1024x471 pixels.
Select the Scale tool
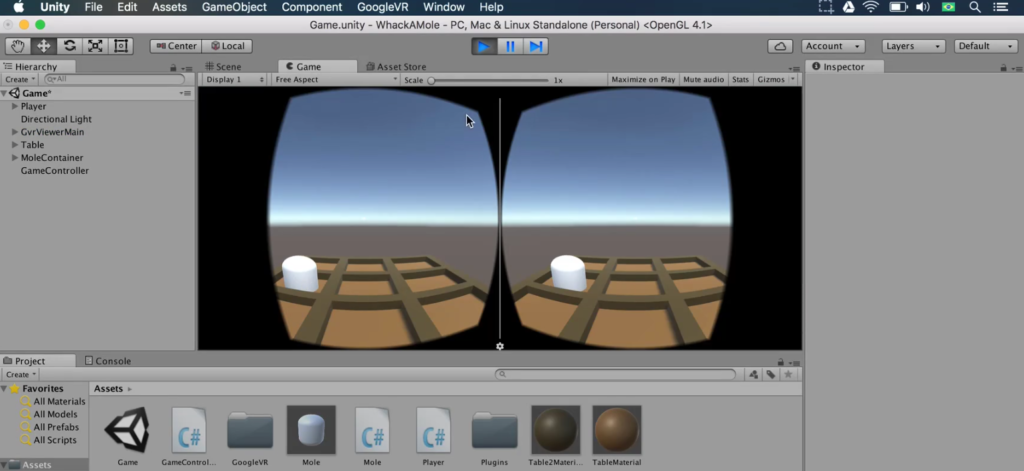(x=95, y=46)
